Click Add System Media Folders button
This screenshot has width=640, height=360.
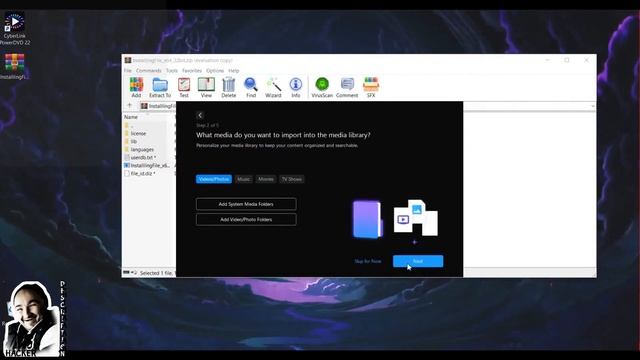tap(246, 204)
